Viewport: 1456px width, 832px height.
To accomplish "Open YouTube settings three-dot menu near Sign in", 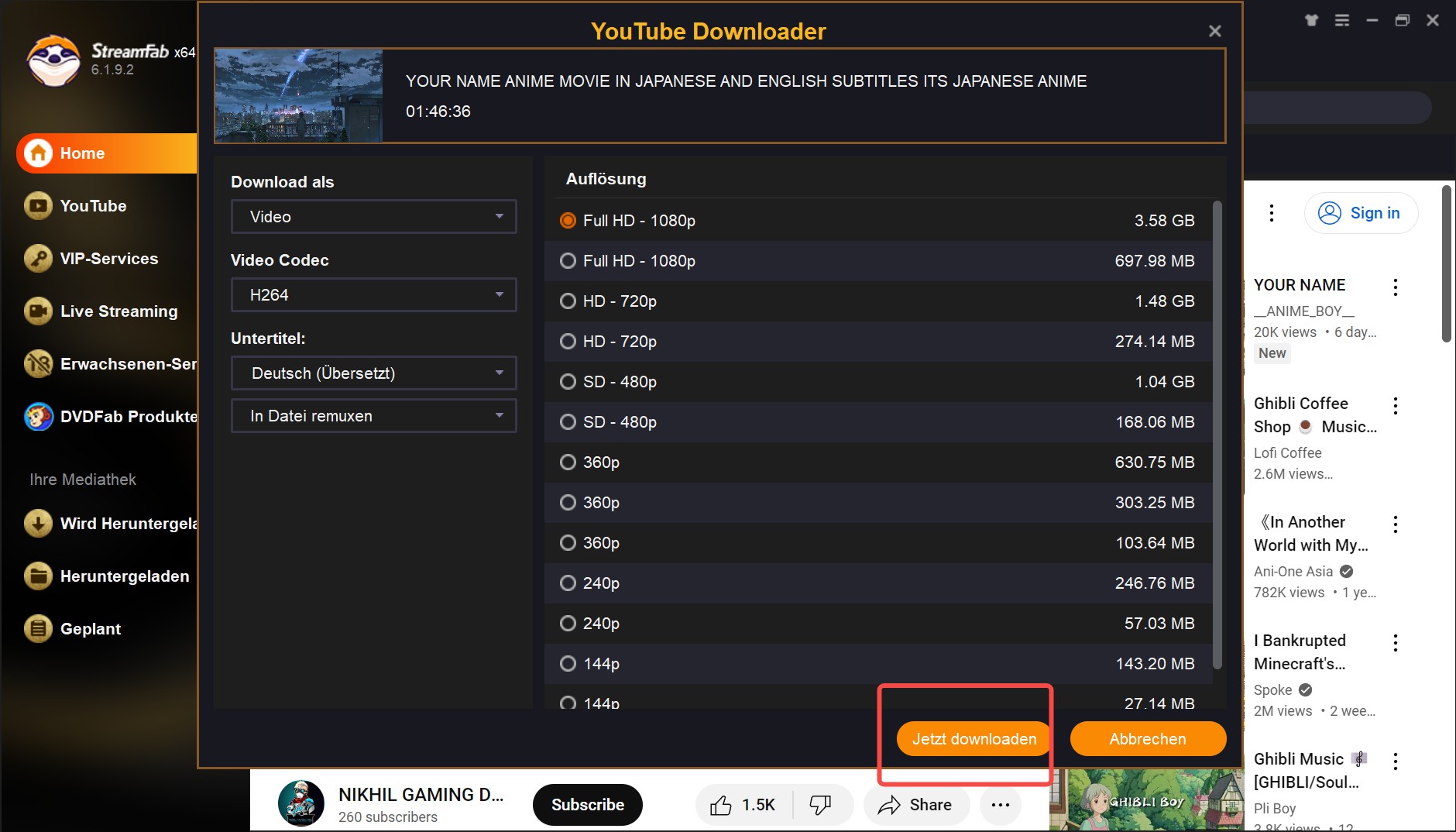I will pyautogui.click(x=1272, y=213).
